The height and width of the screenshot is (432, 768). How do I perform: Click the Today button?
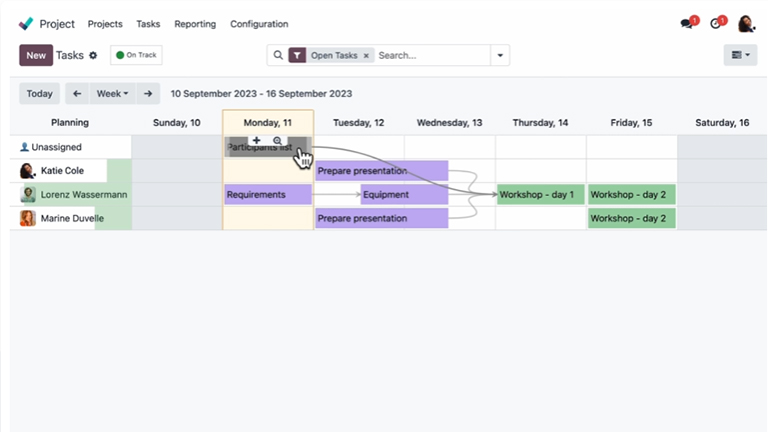40,94
